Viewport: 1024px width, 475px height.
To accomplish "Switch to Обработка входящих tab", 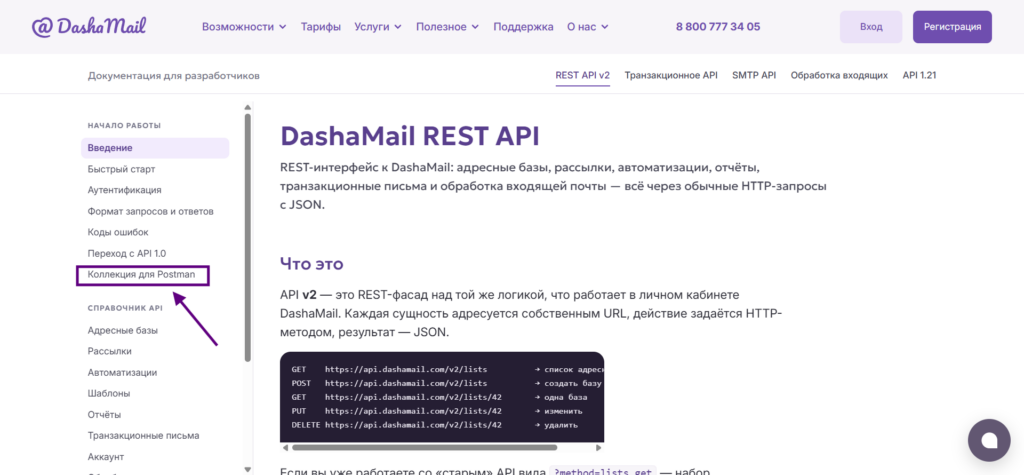I will click(839, 75).
